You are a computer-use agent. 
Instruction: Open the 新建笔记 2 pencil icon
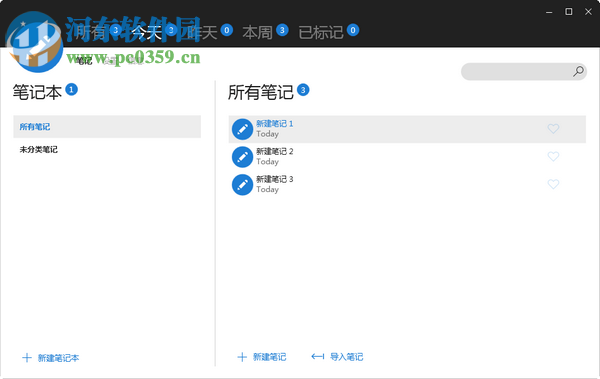pyautogui.click(x=242, y=157)
